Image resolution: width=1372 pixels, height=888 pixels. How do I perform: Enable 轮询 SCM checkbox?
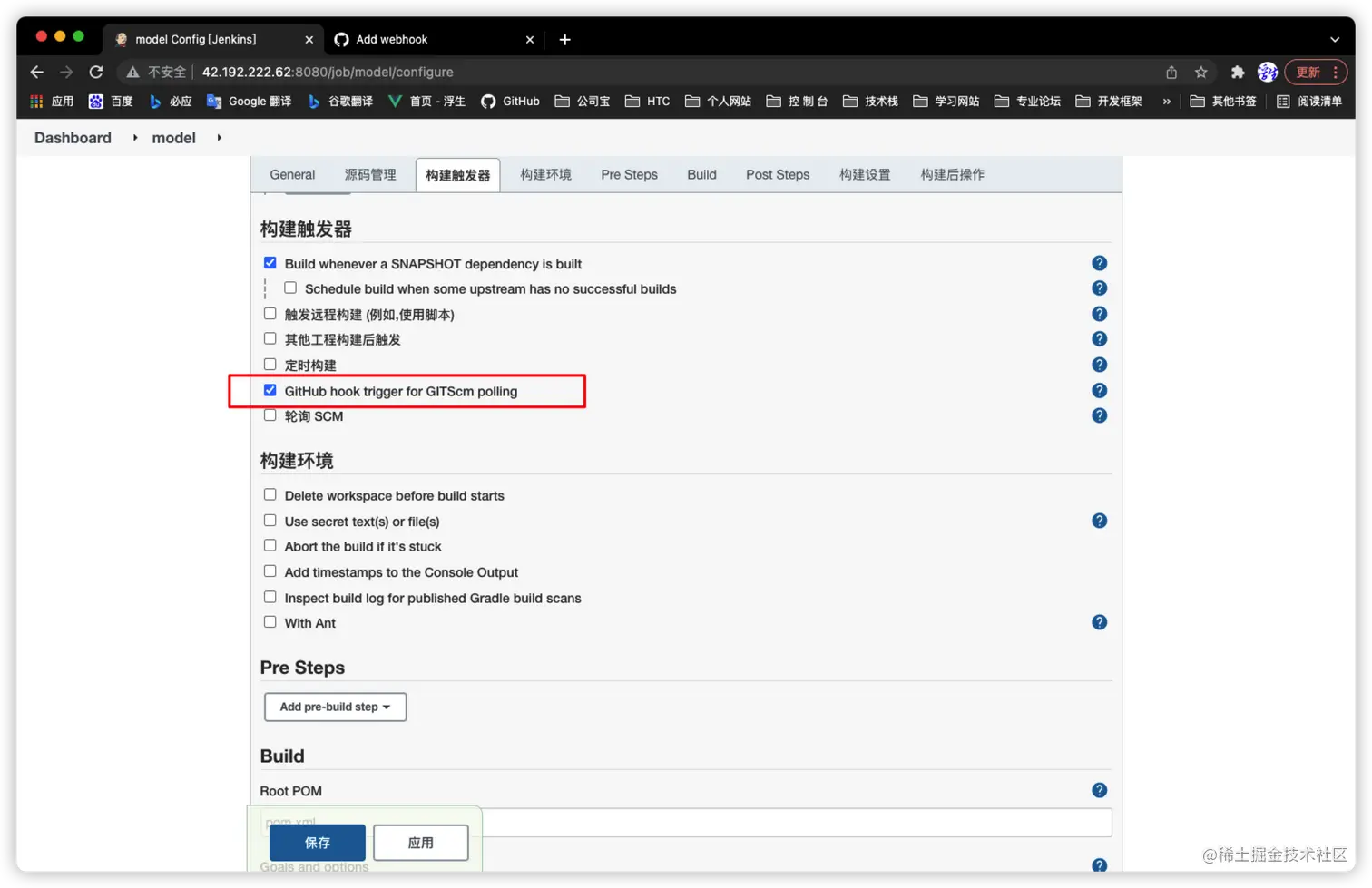pyautogui.click(x=269, y=415)
